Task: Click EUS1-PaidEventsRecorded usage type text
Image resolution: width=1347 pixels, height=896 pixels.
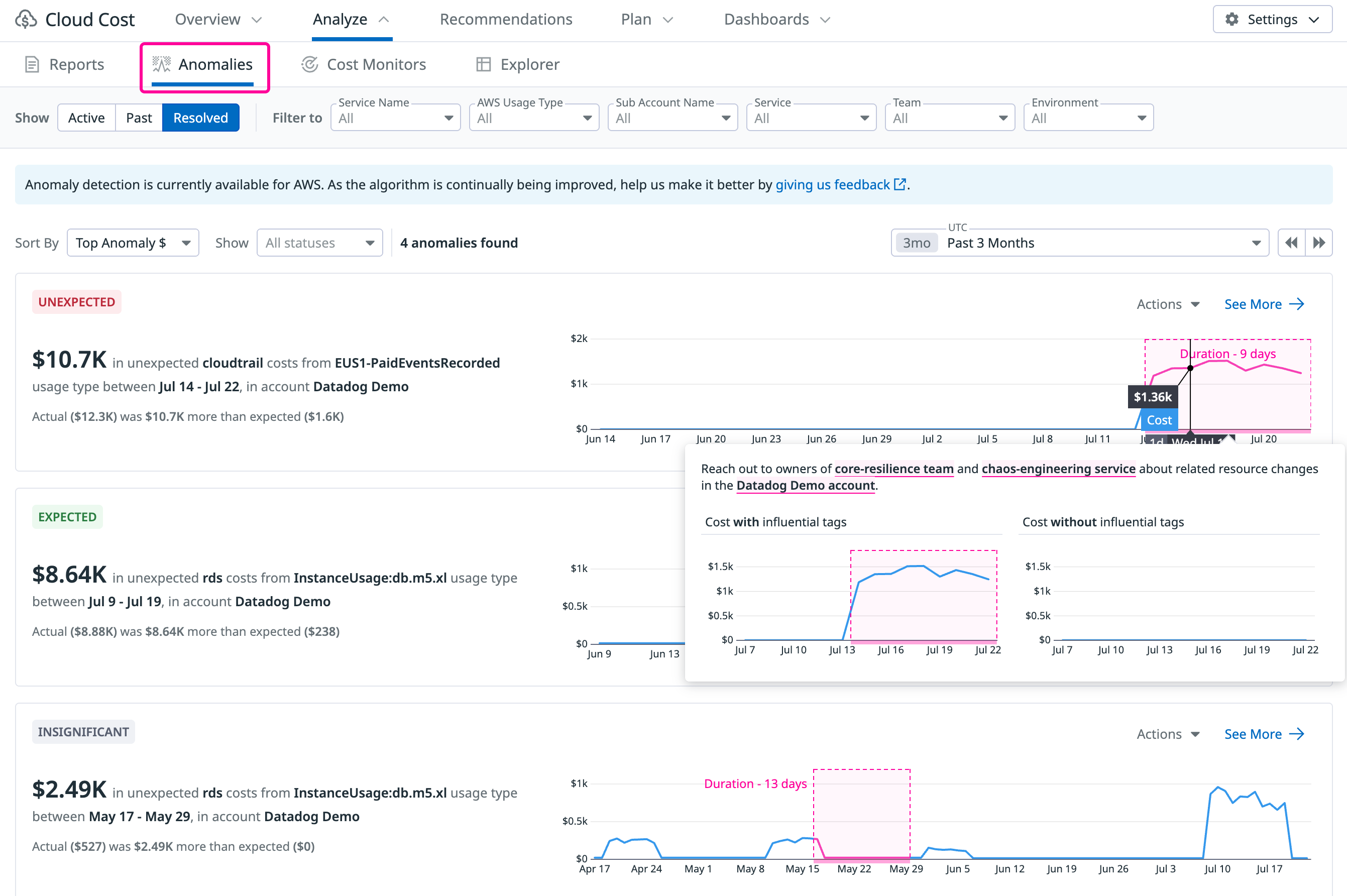Action: pyautogui.click(x=417, y=363)
